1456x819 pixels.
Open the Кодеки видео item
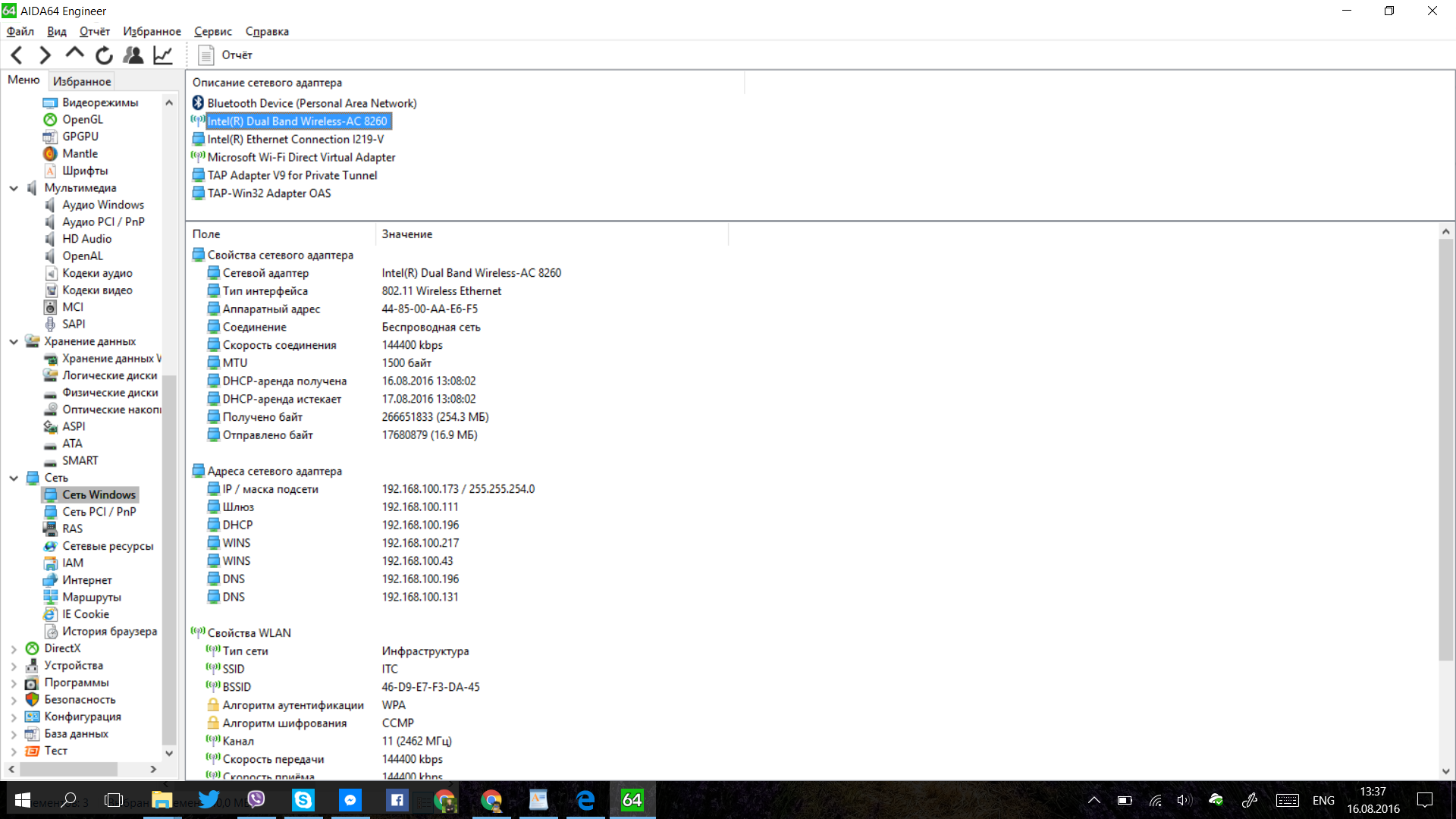pos(97,290)
